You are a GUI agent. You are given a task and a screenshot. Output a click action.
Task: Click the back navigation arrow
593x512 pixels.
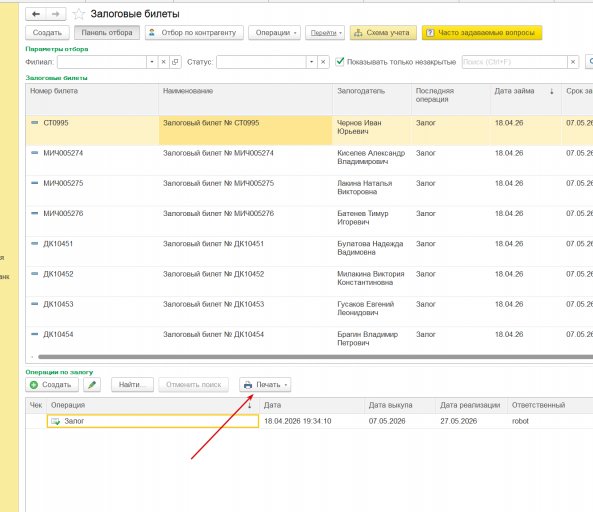[36, 14]
